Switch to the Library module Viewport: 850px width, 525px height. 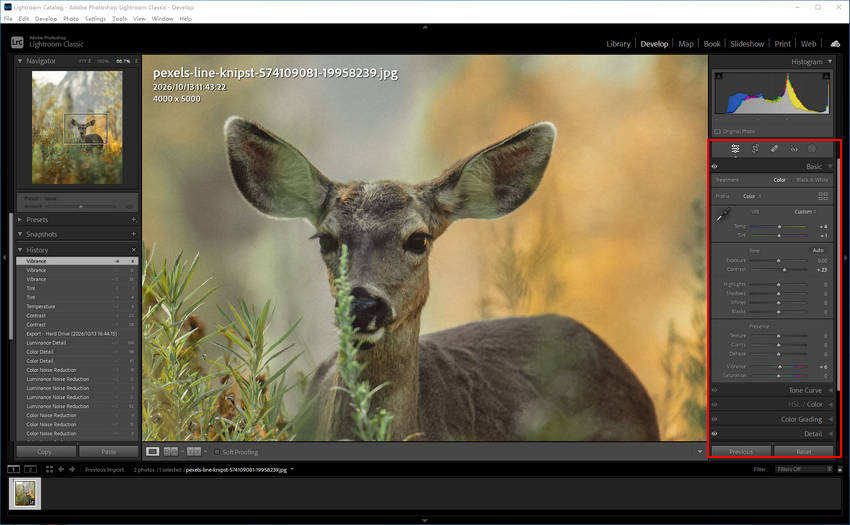pos(618,44)
